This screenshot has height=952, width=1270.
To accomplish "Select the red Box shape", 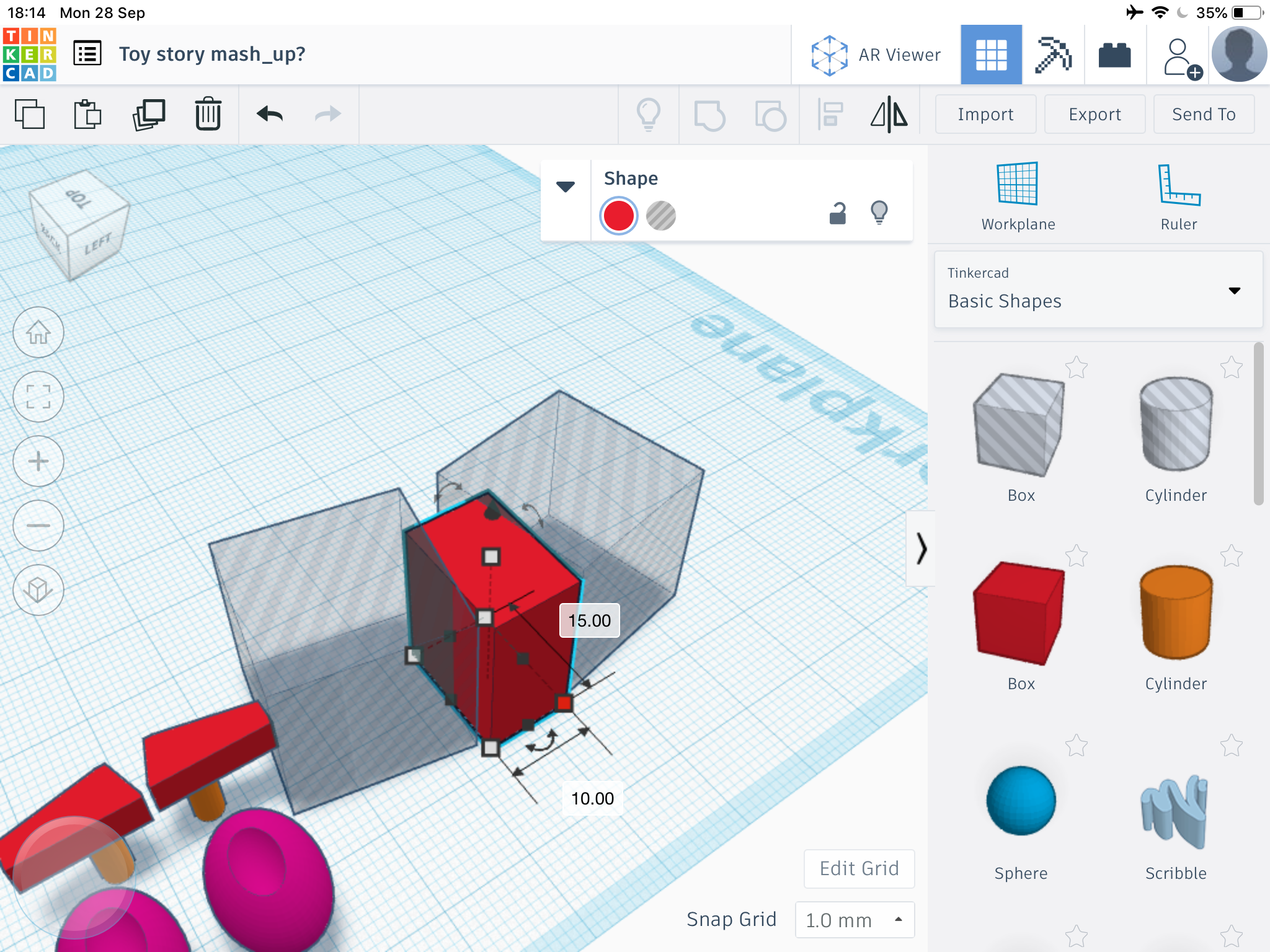I will (x=1019, y=614).
